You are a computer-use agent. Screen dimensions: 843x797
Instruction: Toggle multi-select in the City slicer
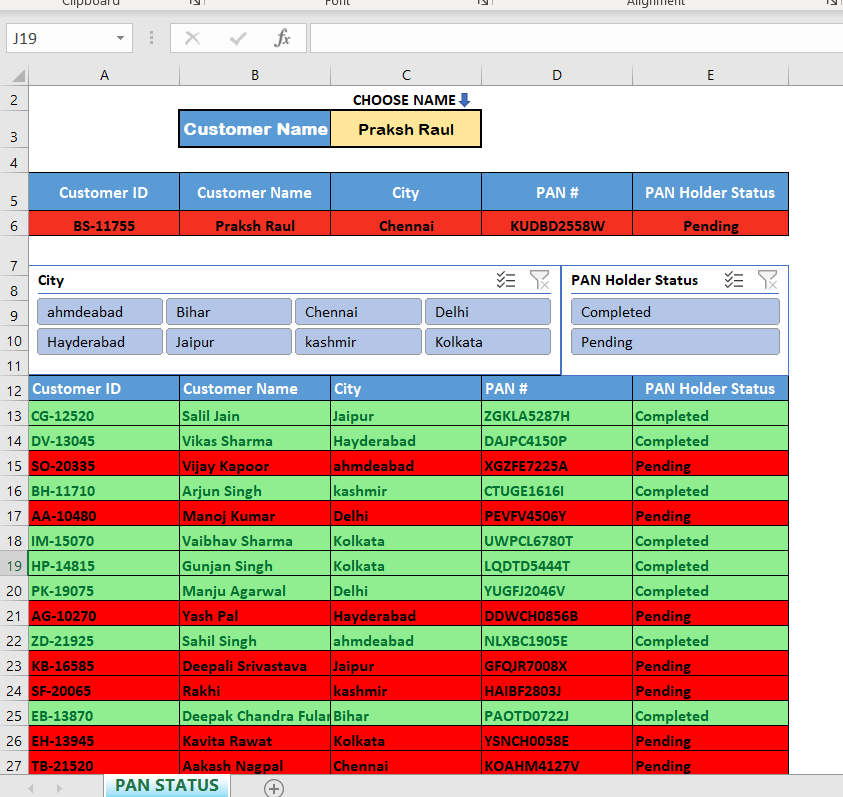tap(506, 281)
